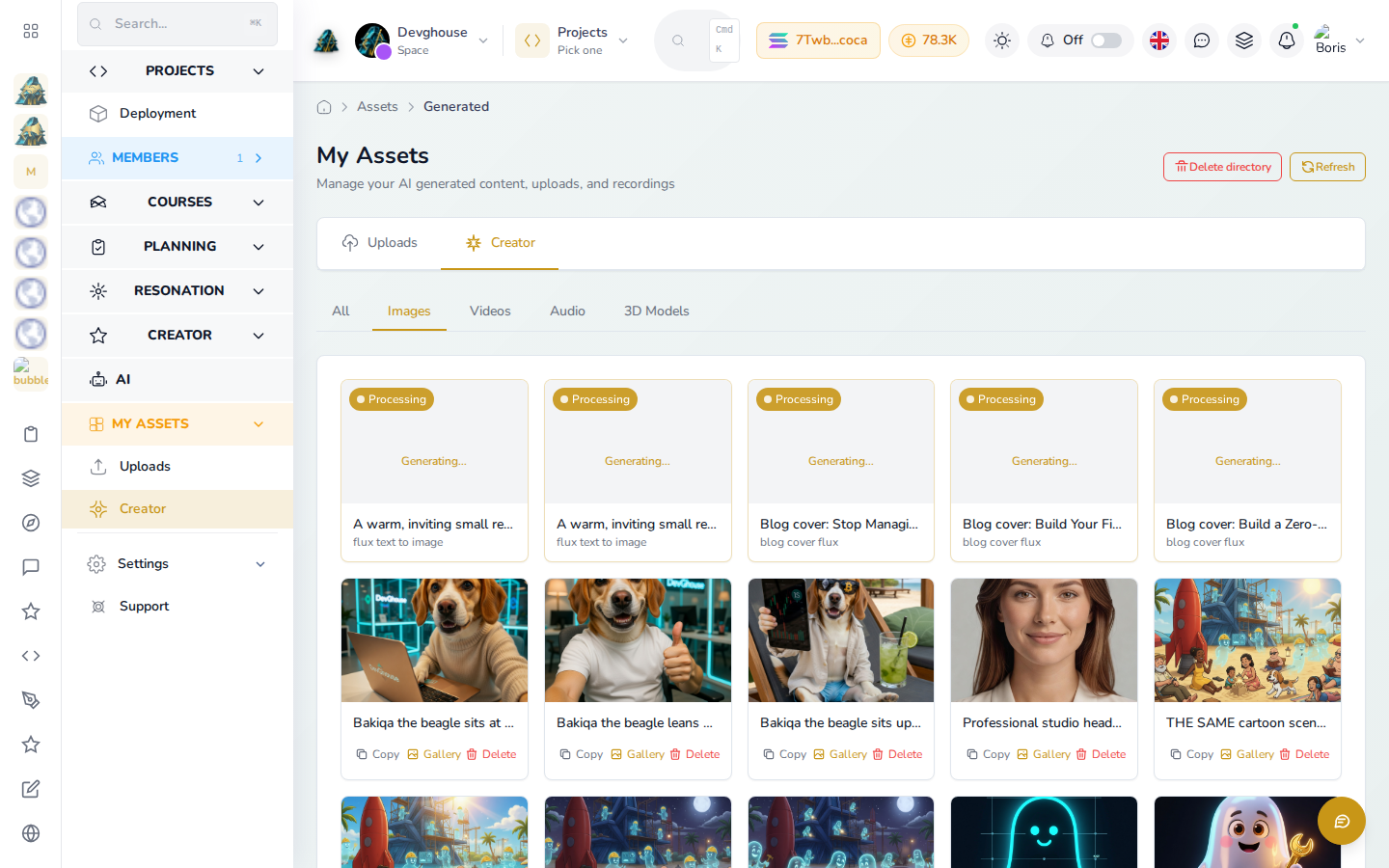Toggle the Off notification switch
1389x868 pixels.
pyautogui.click(x=1106, y=41)
